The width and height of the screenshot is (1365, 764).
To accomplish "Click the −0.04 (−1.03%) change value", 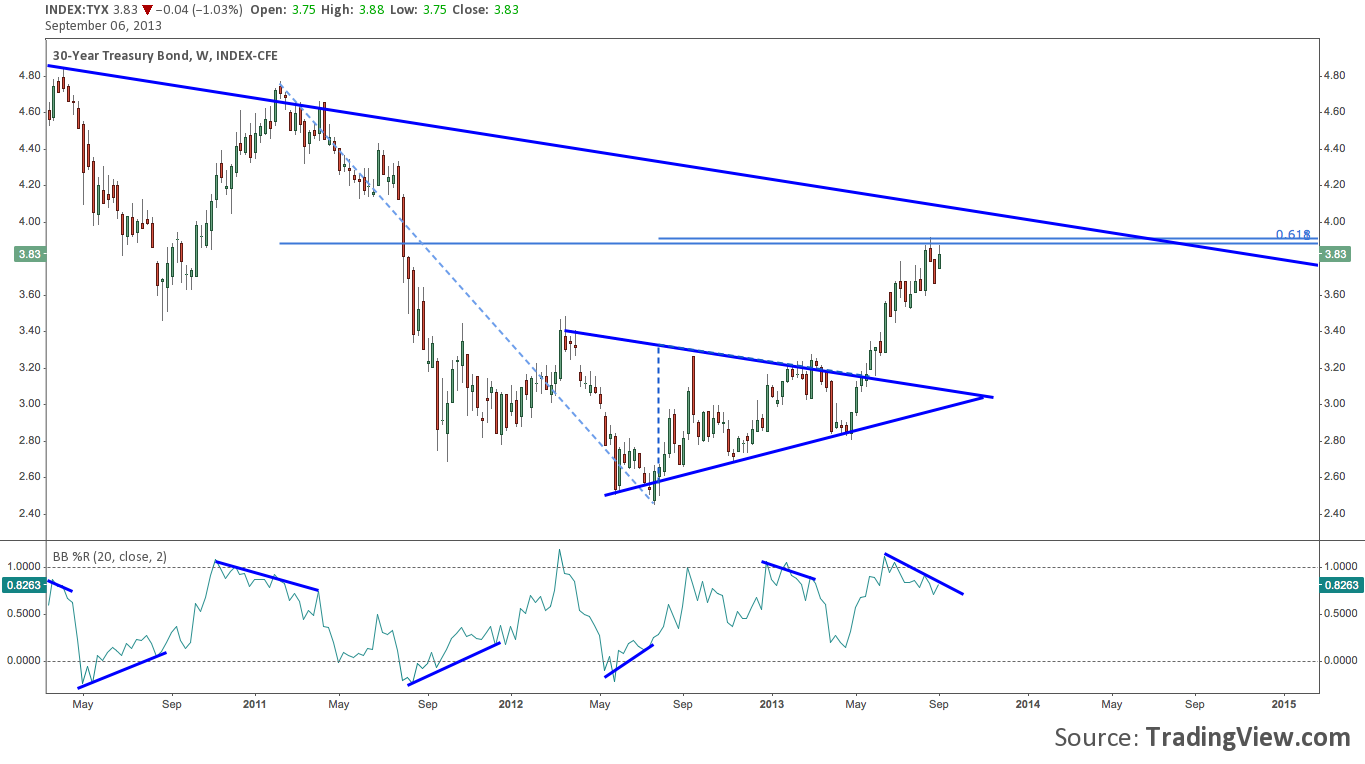I will point(199,9).
